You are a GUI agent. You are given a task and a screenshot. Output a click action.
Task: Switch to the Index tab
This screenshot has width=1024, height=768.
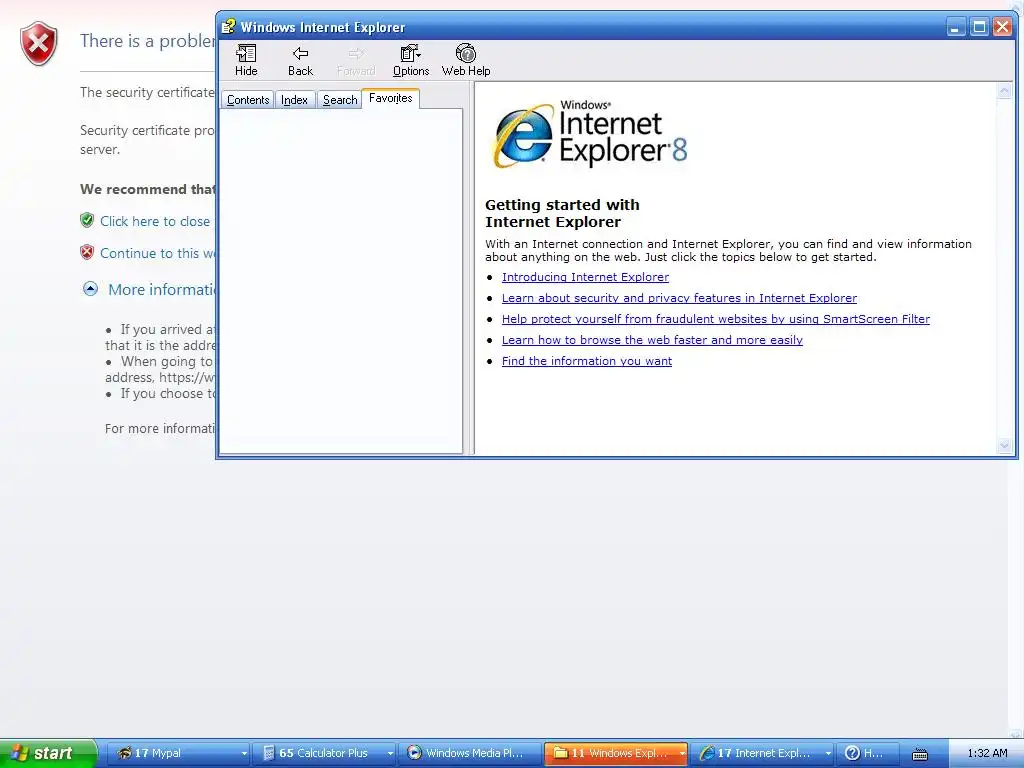coord(294,100)
